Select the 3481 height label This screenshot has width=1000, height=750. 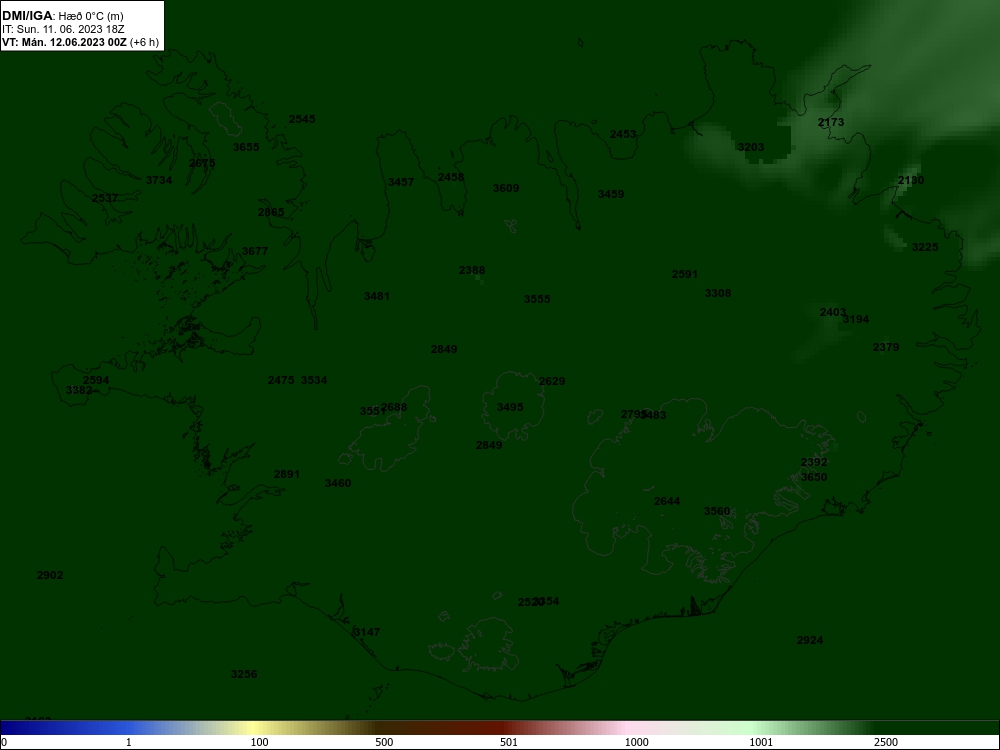click(377, 296)
